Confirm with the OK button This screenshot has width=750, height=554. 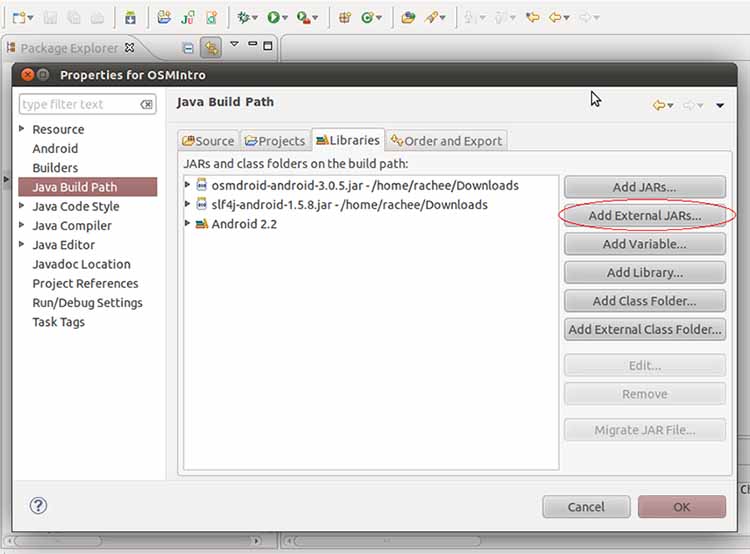[x=682, y=507]
